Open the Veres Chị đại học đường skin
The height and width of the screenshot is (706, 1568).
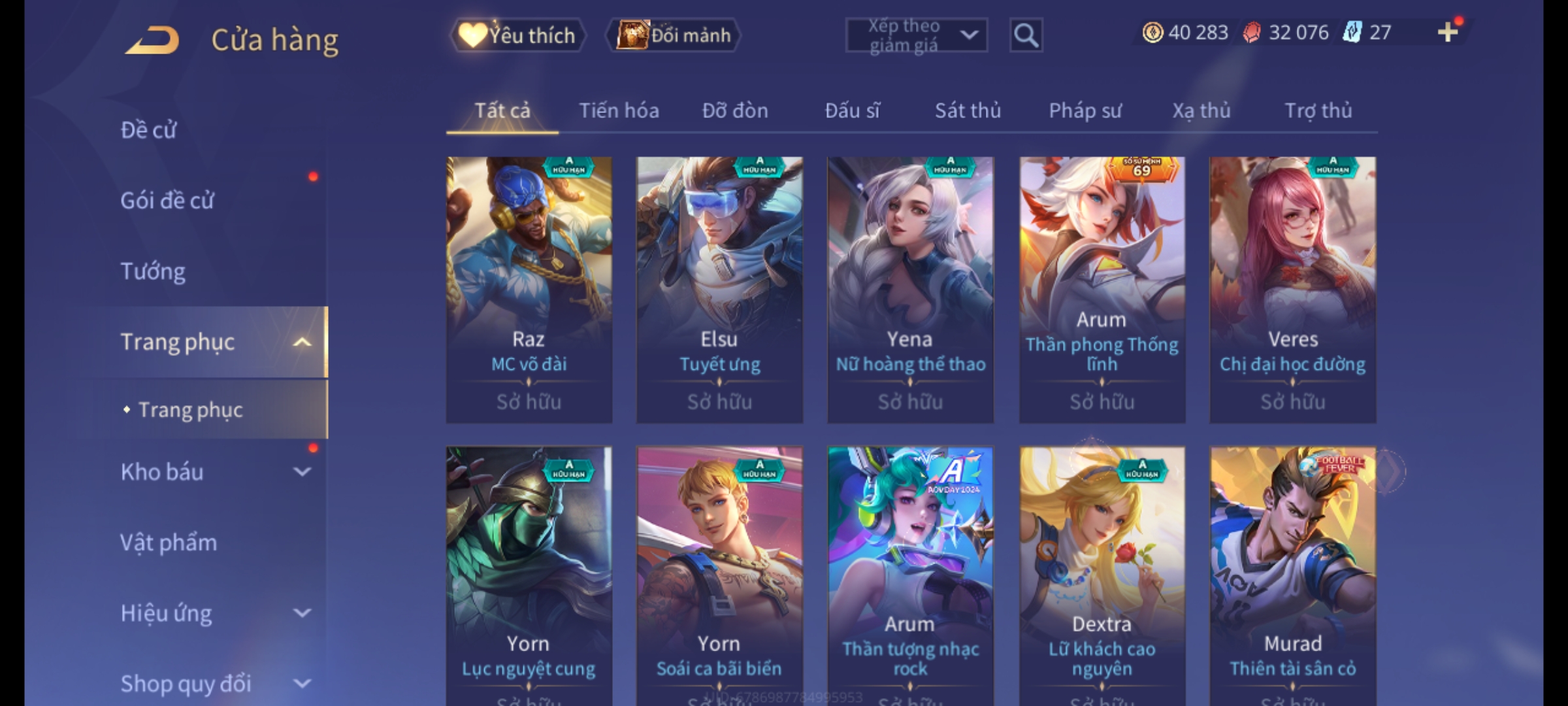1292,290
